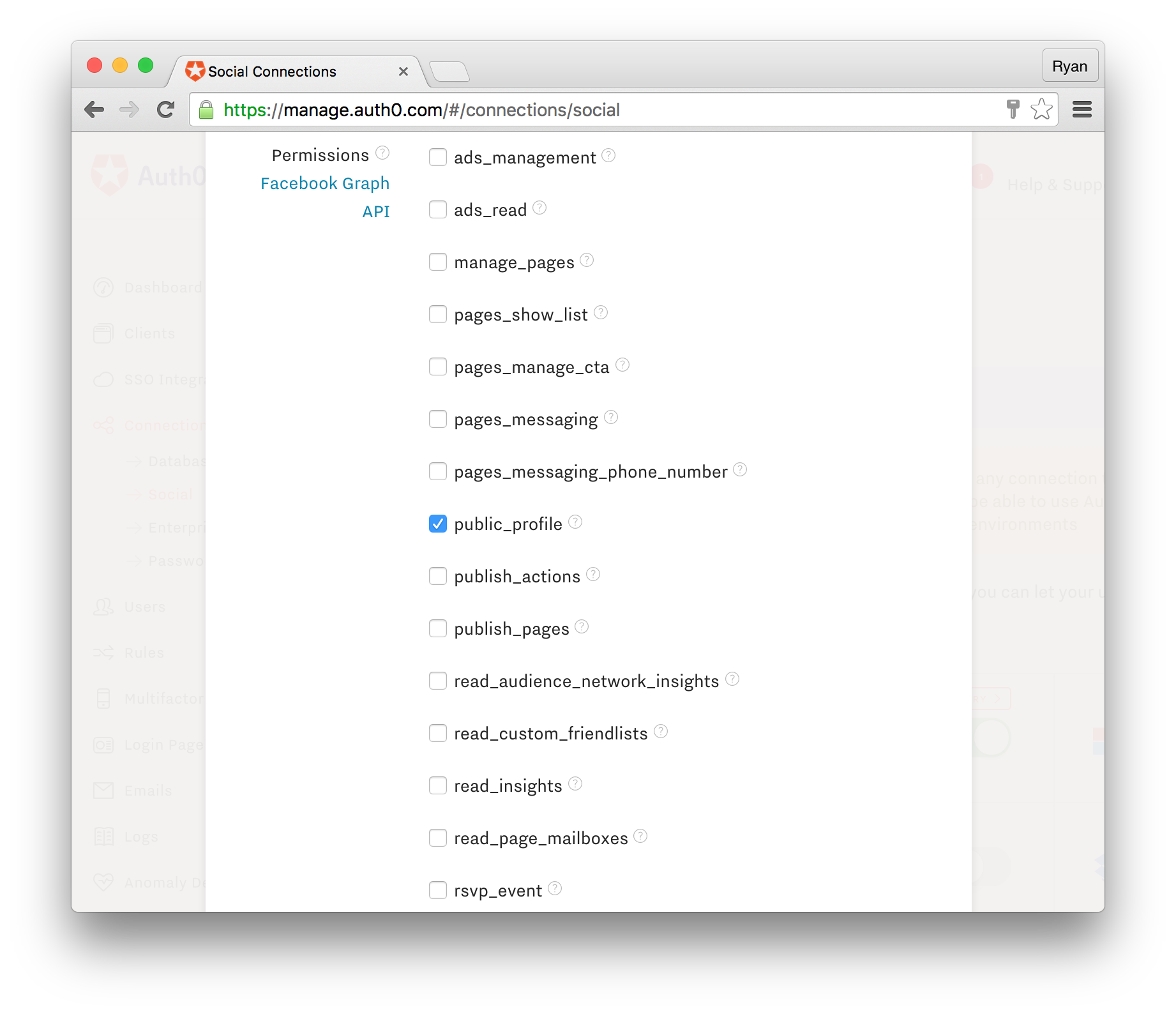Screen dimensions: 1176x1014
Task: Click the browser back arrow
Action: pyautogui.click(x=94, y=110)
